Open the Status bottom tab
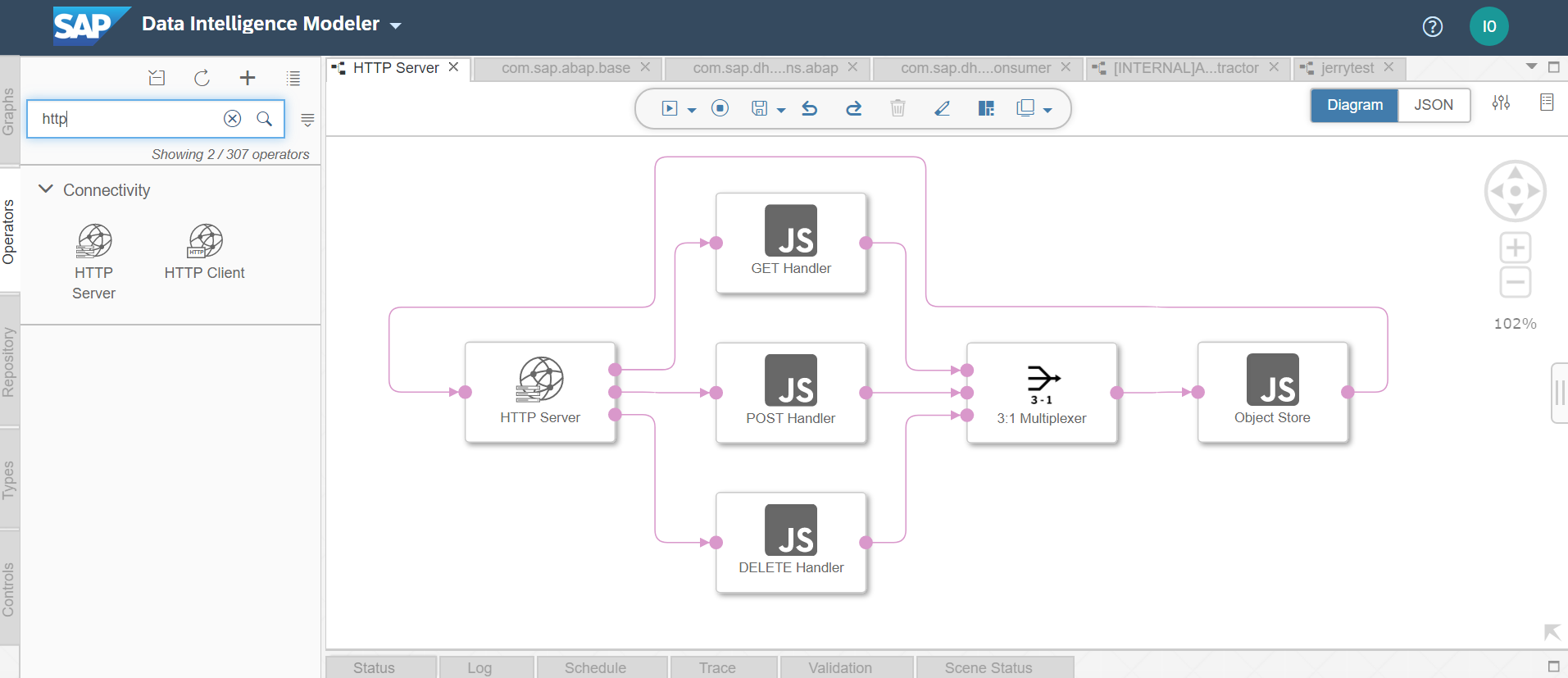1568x678 pixels. [381, 667]
